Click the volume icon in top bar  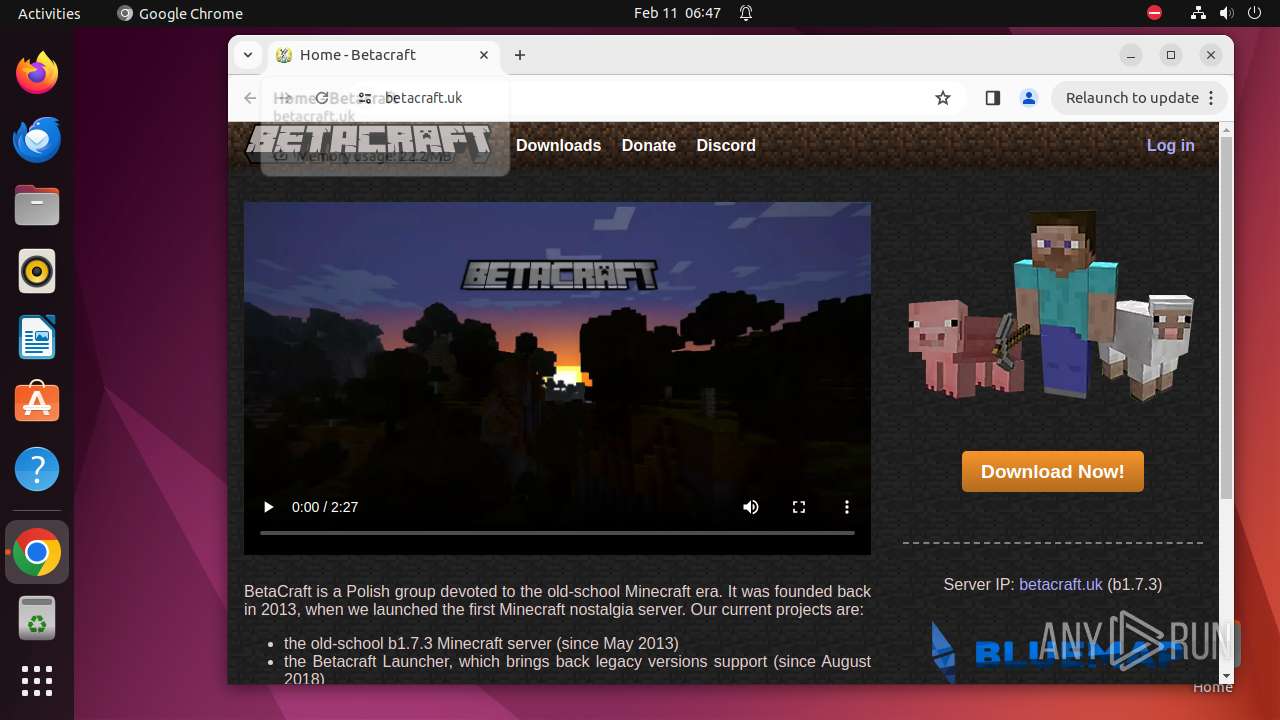pyautogui.click(x=1227, y=13)
